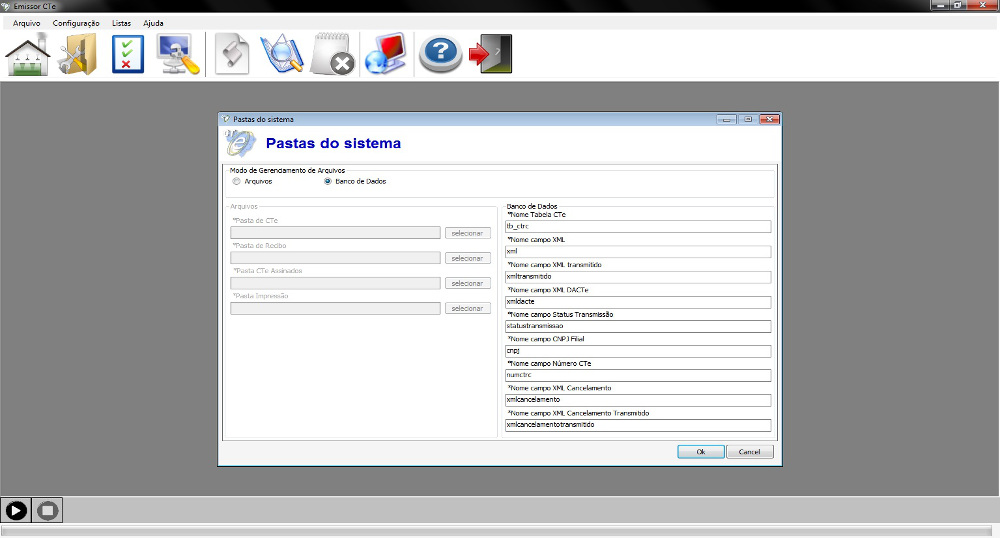The image size is (1000, 538).
Task: Click the checklist validation icon
Action: 127,54
